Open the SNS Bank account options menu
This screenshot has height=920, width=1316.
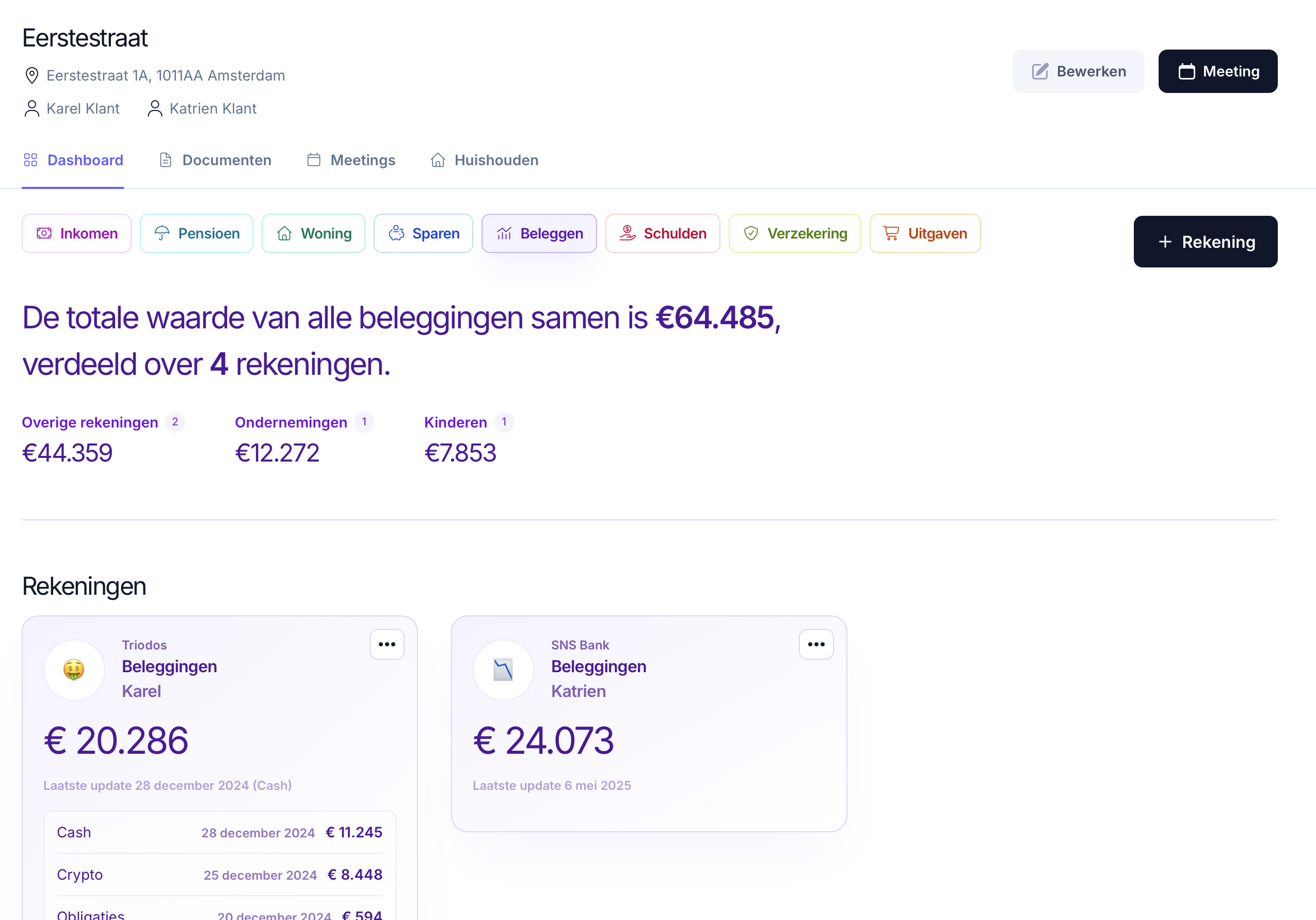(816, 644)
